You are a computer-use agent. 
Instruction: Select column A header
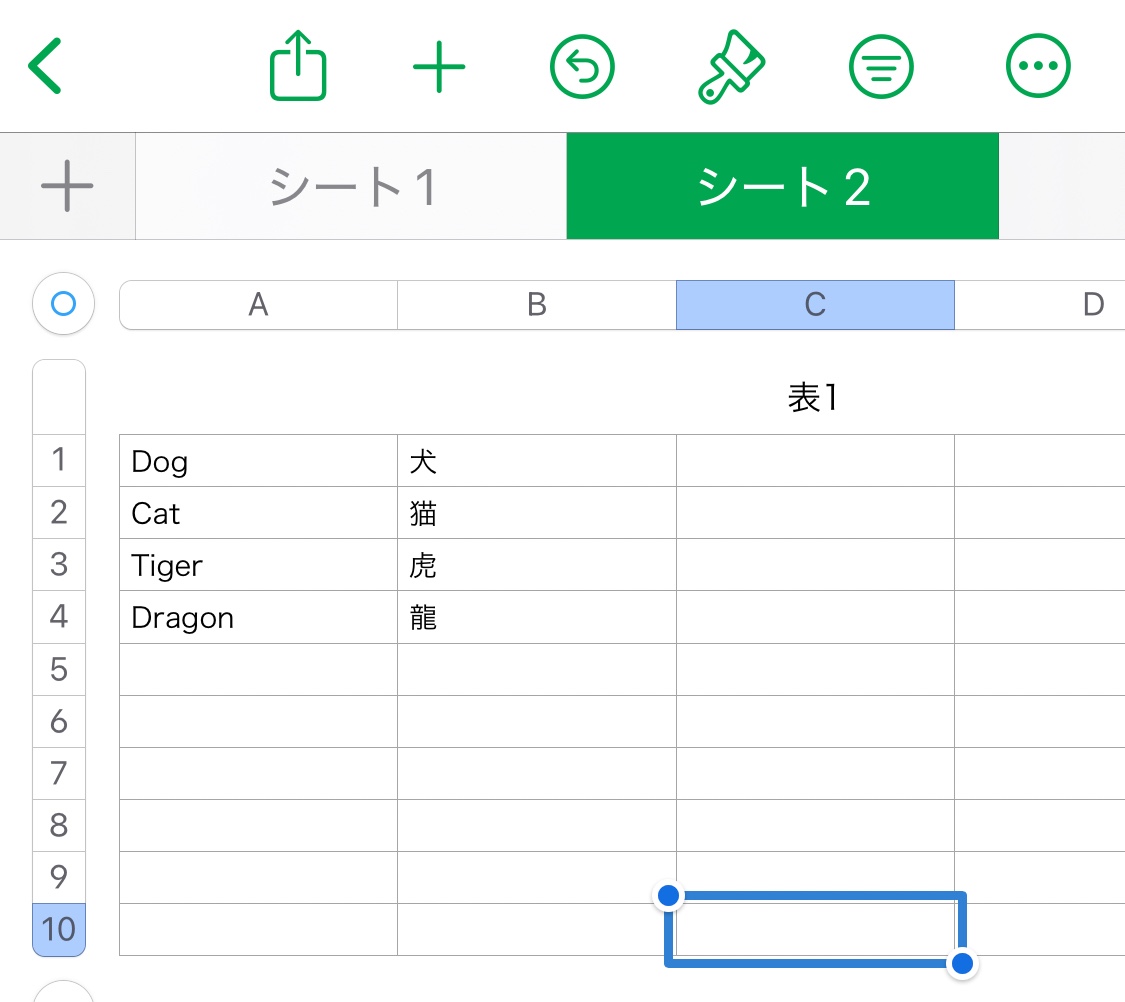click(x=258, y=305)
